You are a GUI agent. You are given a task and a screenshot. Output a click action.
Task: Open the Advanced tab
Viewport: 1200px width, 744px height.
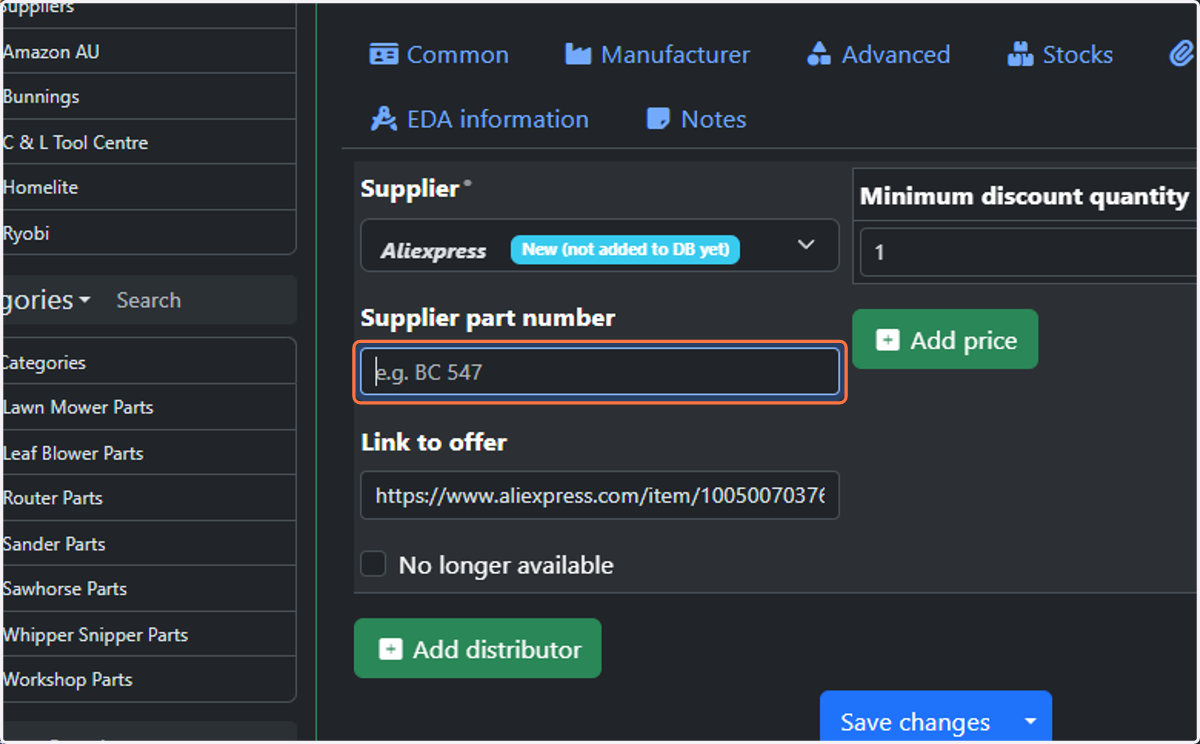coord(878,55)
